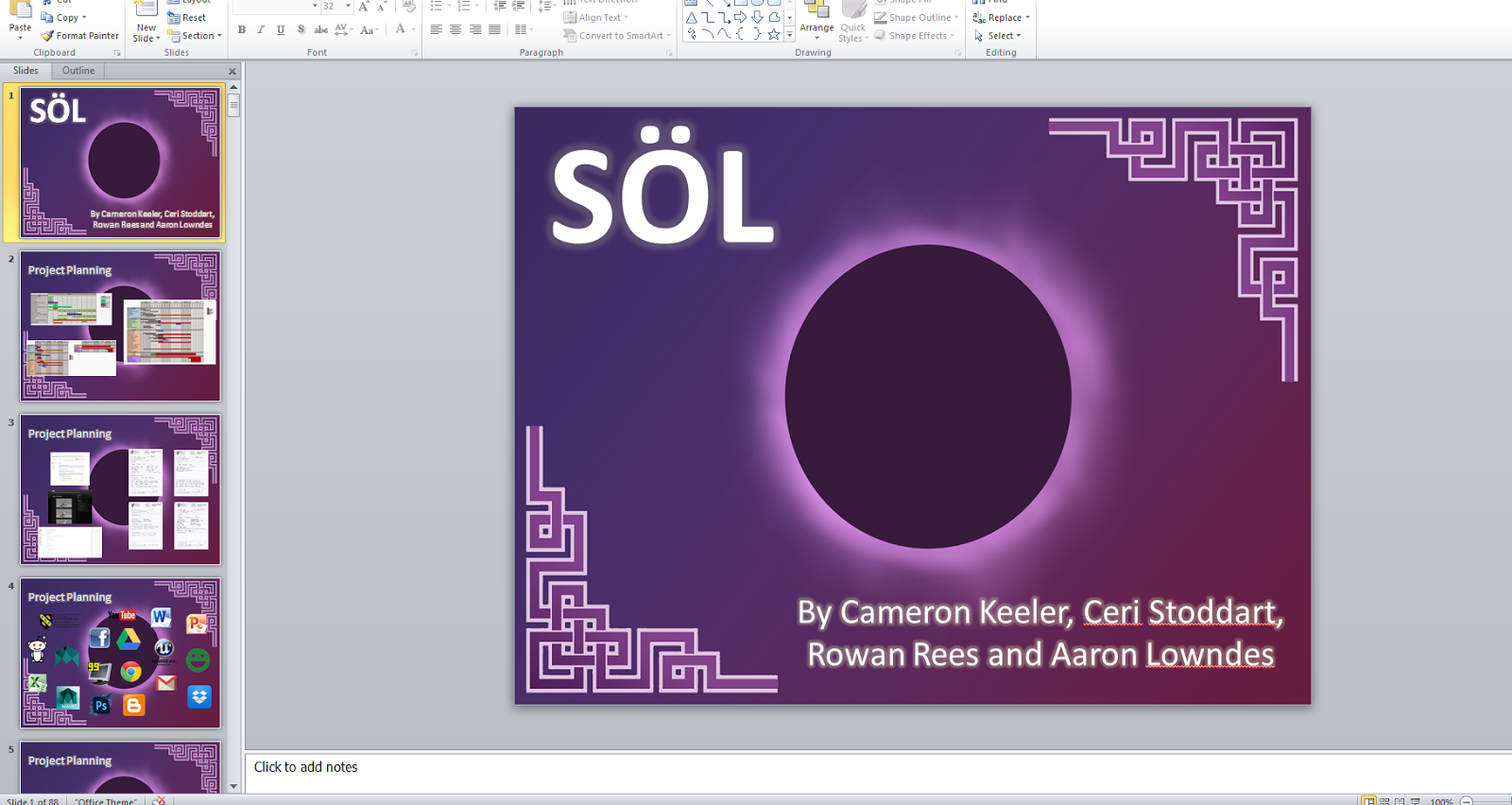Insert the 5-point star shape
This screenshot has height=805, width=1512.
(x=774, y=35)
